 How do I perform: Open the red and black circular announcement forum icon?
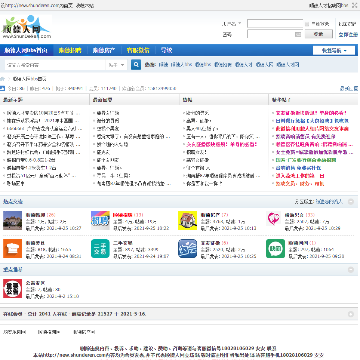12,288
